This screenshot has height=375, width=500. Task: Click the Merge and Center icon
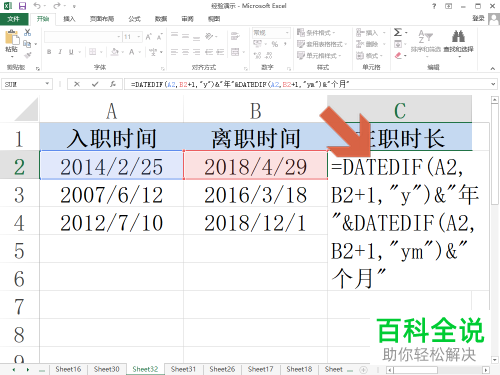click(235, 52)
